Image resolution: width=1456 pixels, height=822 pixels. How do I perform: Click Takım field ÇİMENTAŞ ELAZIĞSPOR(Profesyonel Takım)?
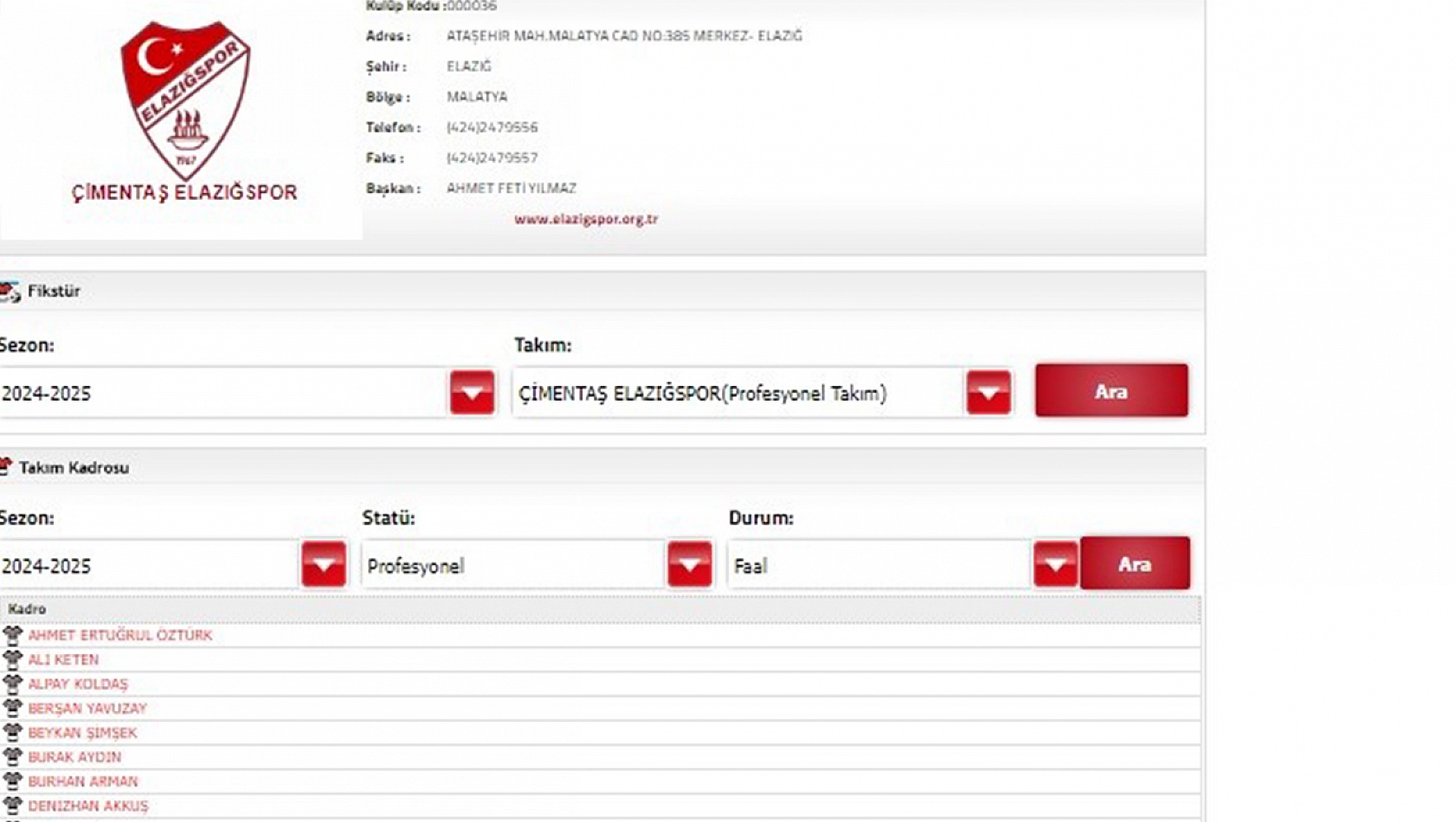coord(738,393)
